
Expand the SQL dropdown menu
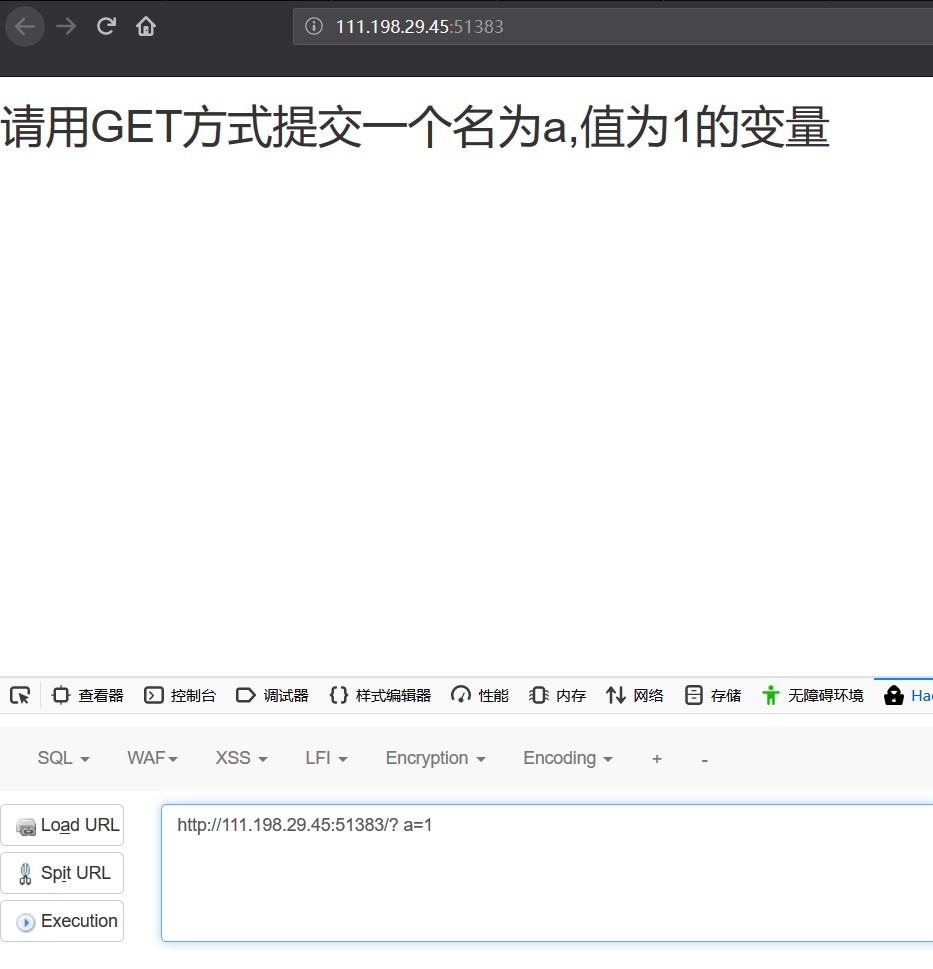click(64, 758)
